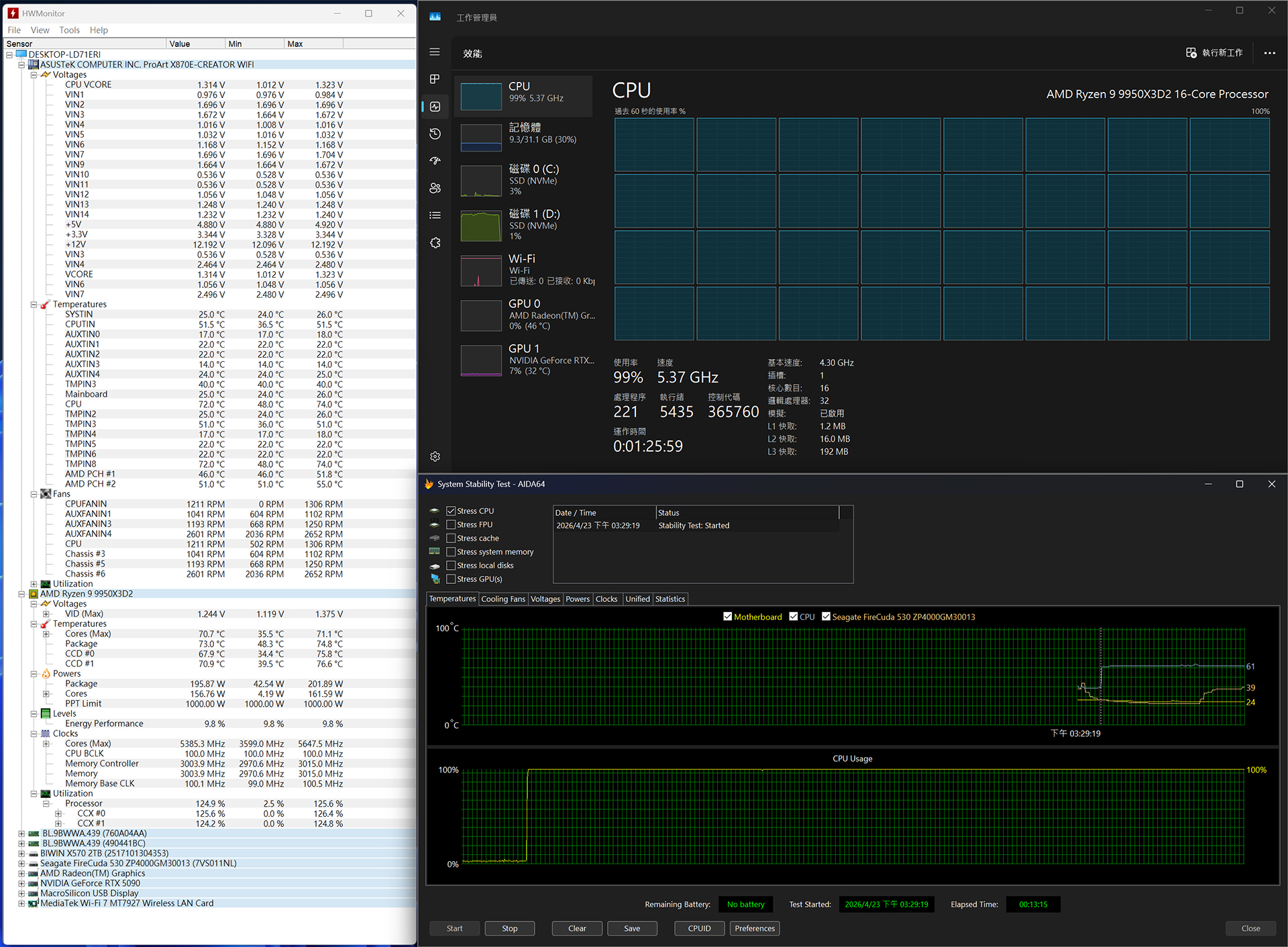This screenshot has width=1288, height=947.
Task: Open Task Manager hamburger navigation menu
Action: tap(435, 52)
